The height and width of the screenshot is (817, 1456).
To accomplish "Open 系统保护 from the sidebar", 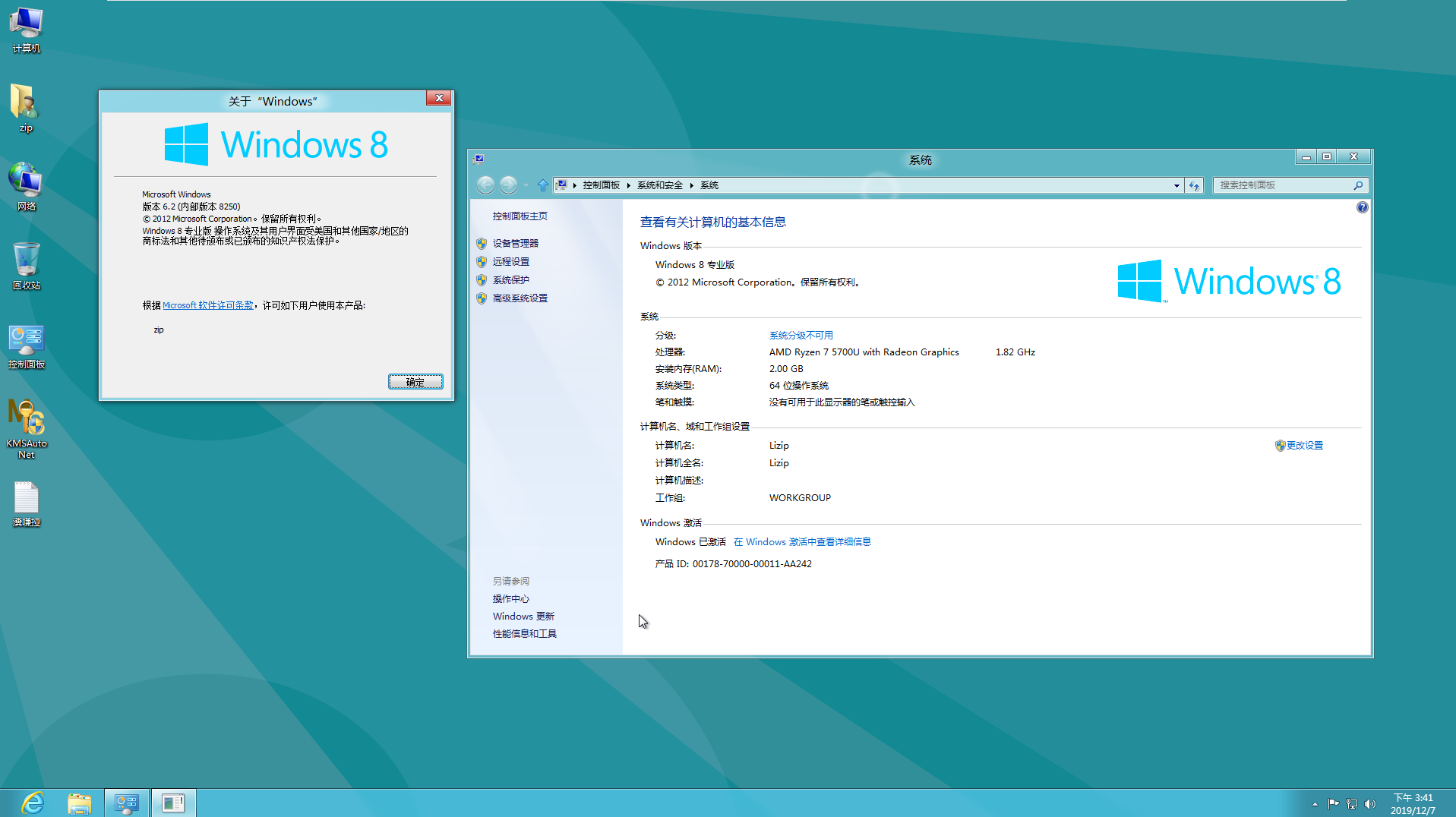I will click(x=510, y=280).
